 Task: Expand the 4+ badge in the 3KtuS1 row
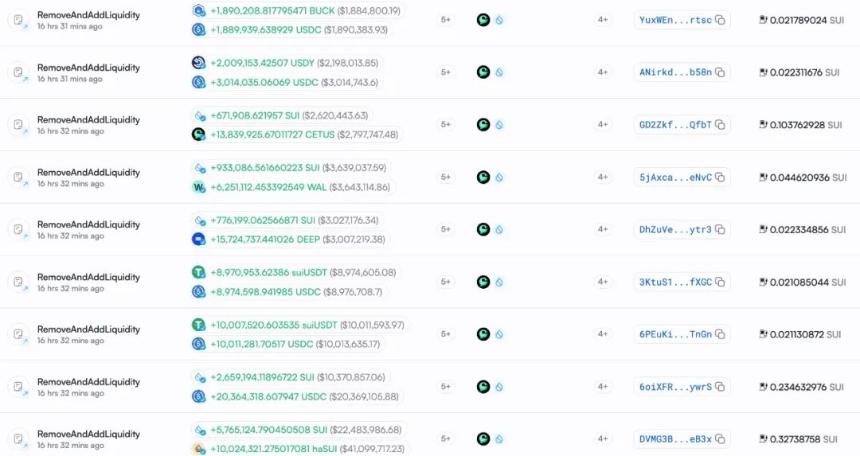coord(602,282)
